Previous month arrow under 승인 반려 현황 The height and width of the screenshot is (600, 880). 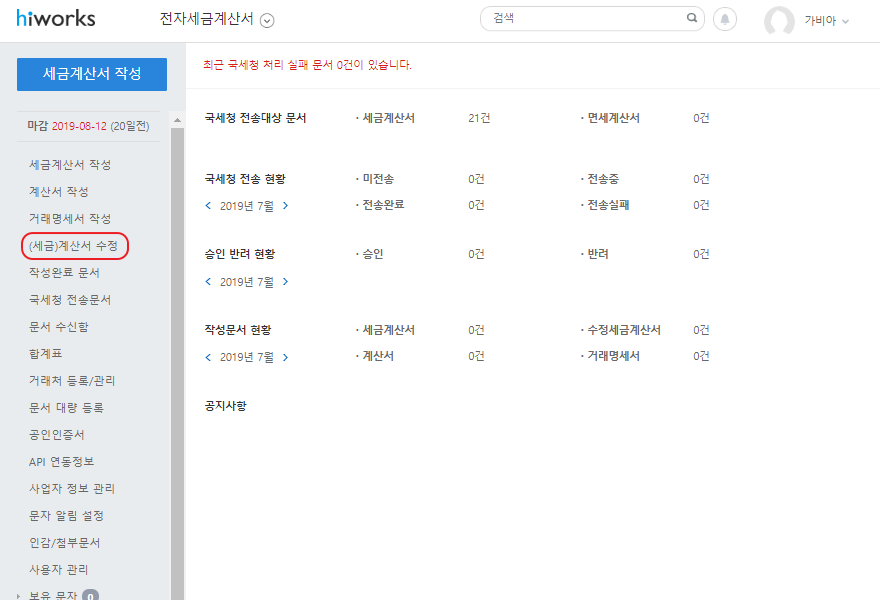coord(208,281)
